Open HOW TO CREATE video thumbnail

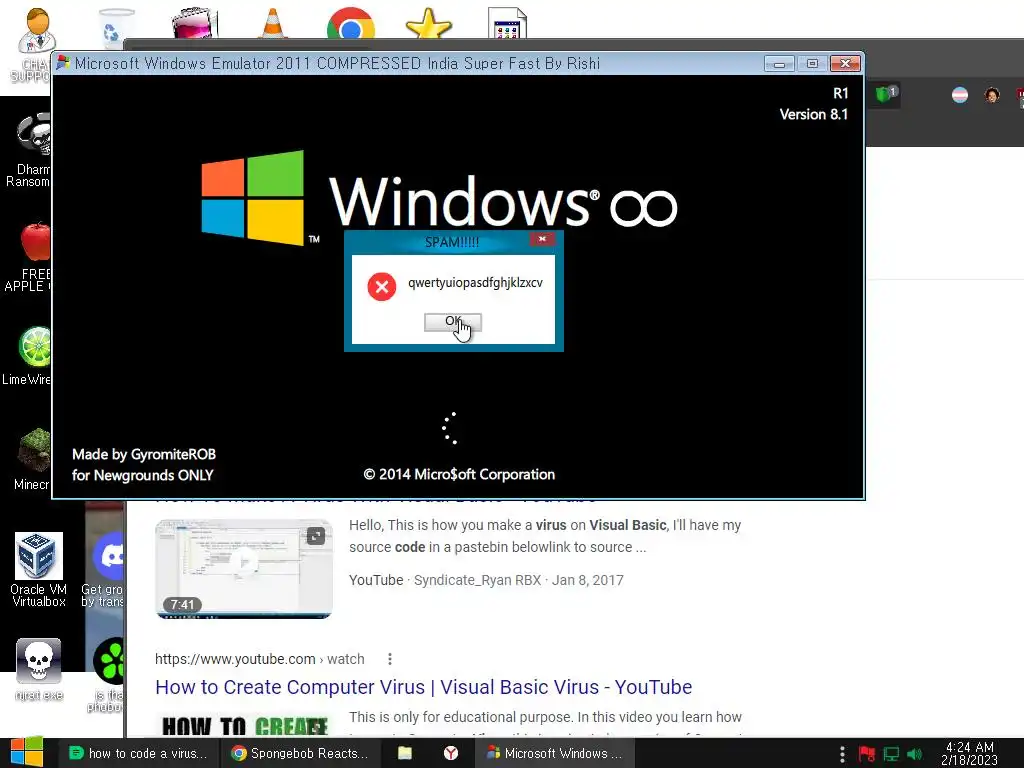tap(244, 726)
